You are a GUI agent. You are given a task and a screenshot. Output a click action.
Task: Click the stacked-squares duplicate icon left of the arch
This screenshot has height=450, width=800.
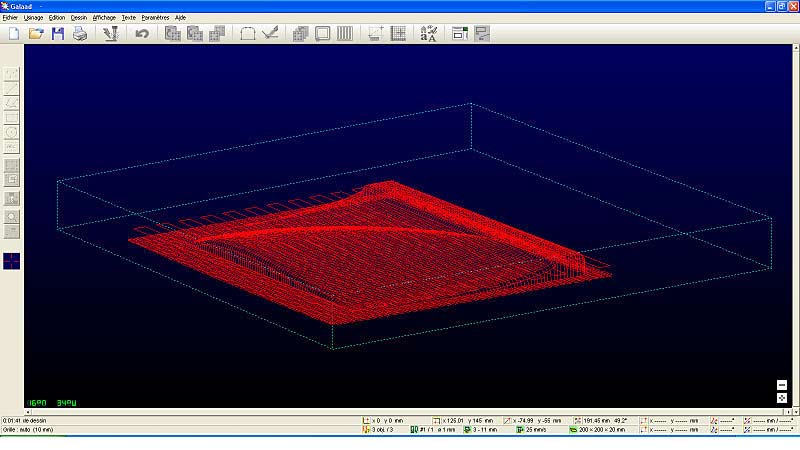pyautogui.click(x=217, y=34)
